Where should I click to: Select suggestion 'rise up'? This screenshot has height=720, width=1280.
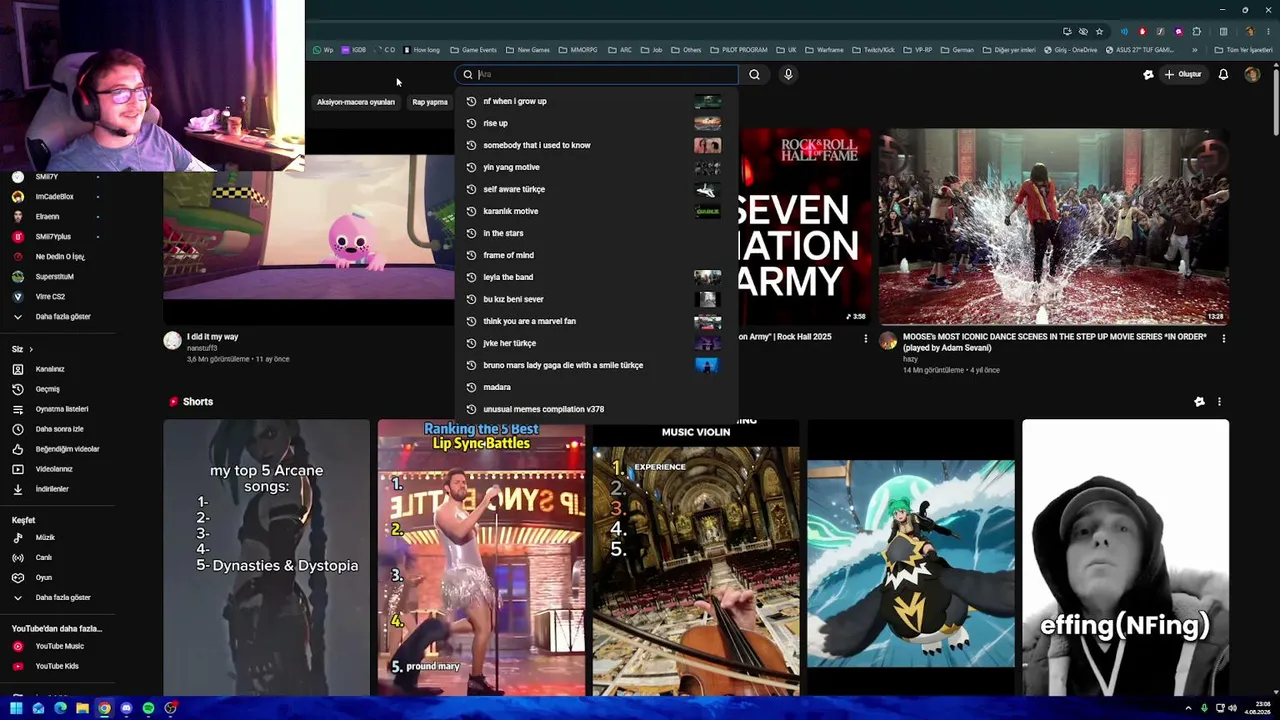click(x=596, y=123)
